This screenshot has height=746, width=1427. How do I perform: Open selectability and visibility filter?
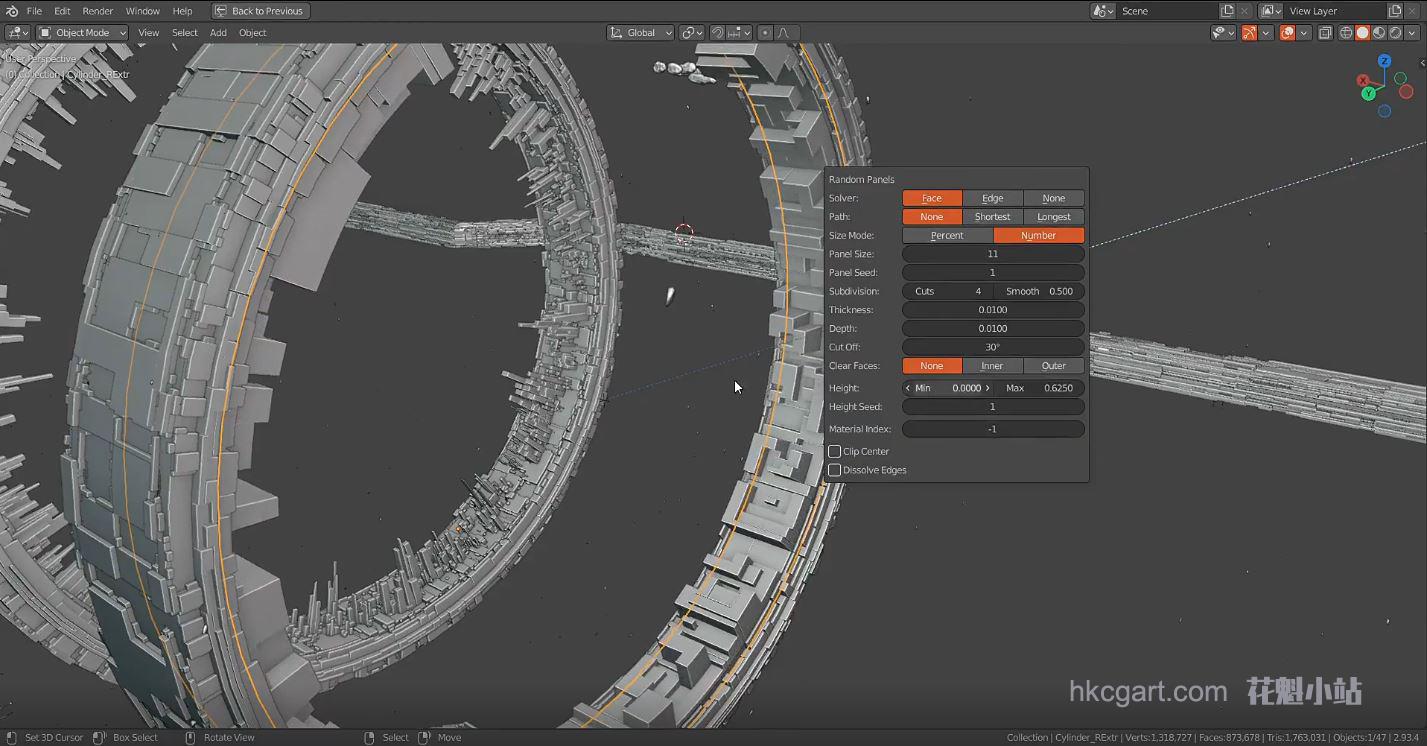click(x=1223, y=33)
